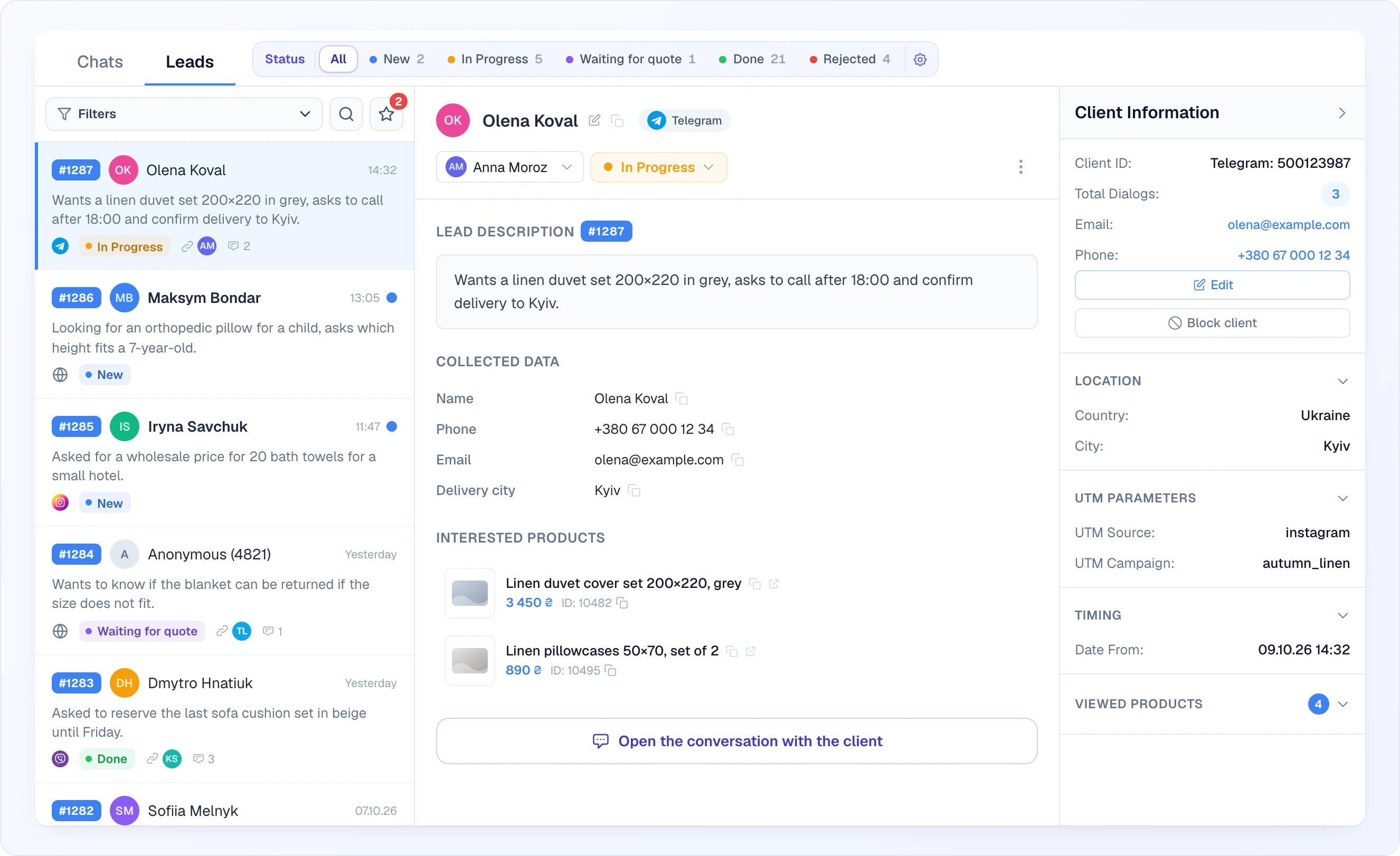Collapse the UTM Parameters section
The image size is (1400, 856).
point(1342,498)
